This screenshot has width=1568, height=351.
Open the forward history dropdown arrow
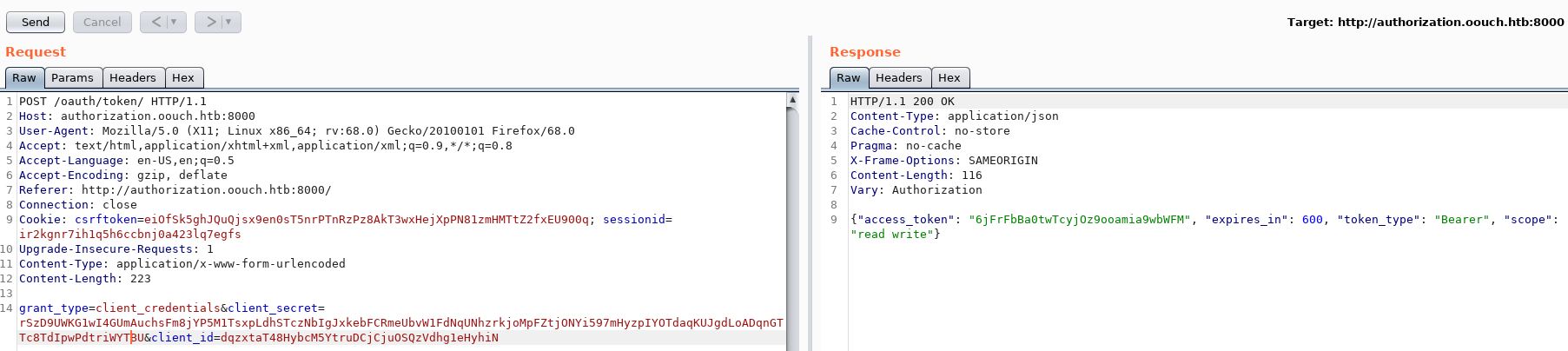(x=228, y=22)
